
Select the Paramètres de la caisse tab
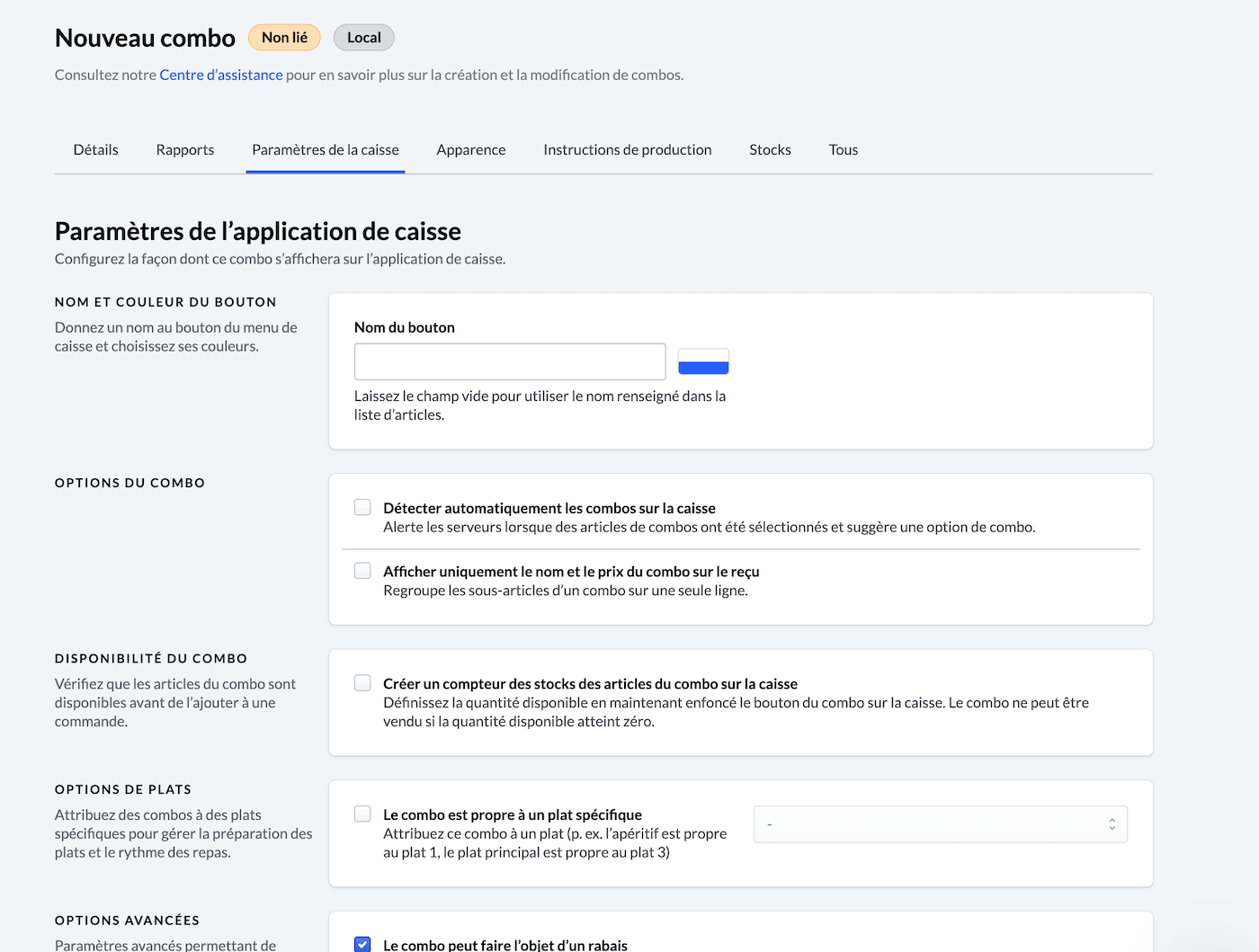coord(326,149)
